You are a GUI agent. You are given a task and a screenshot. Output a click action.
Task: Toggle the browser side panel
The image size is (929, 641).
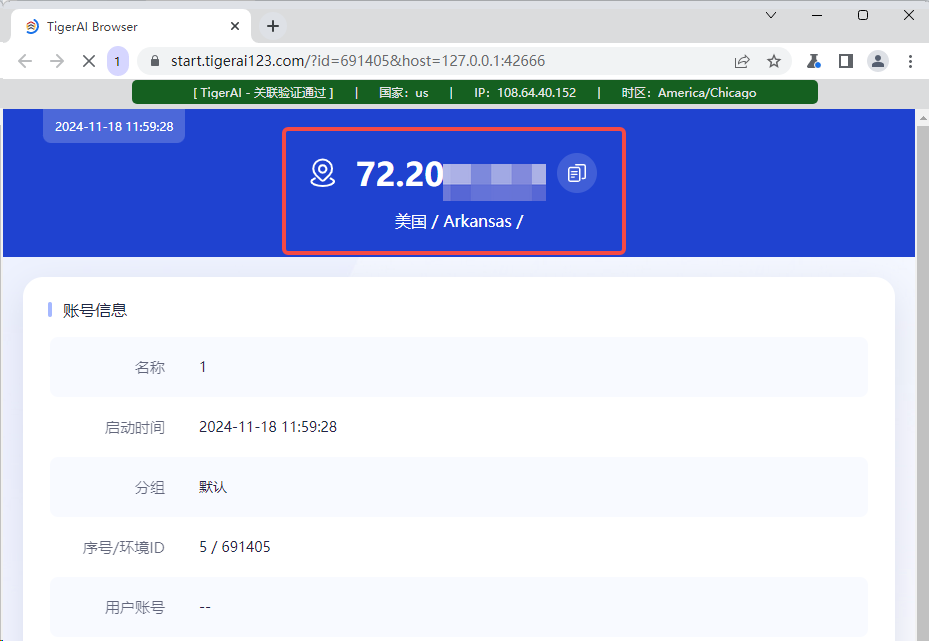pyautogui.click(x=845, y=61)
